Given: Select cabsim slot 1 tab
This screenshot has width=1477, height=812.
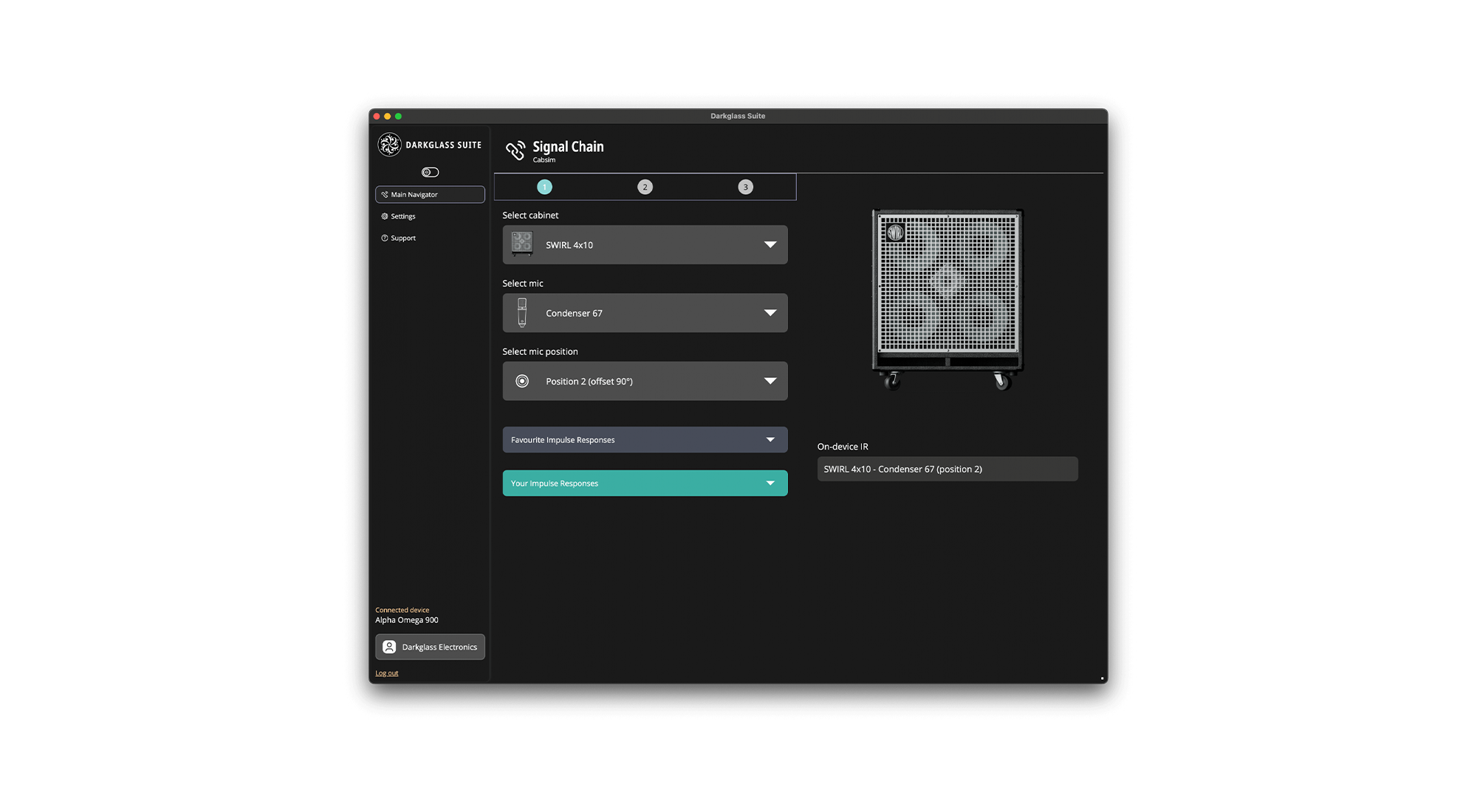Looking at the screenshot, I should 544,187.
